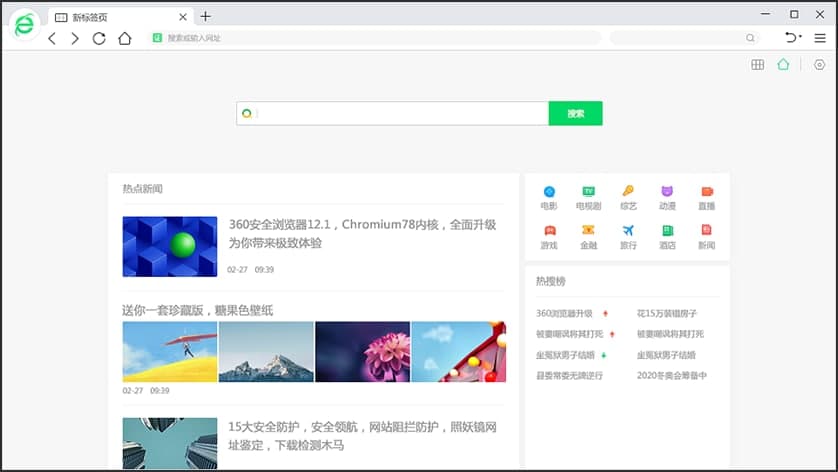Minimize the browser window
This screenshot has height=472, width=838.
pos(765,14)
